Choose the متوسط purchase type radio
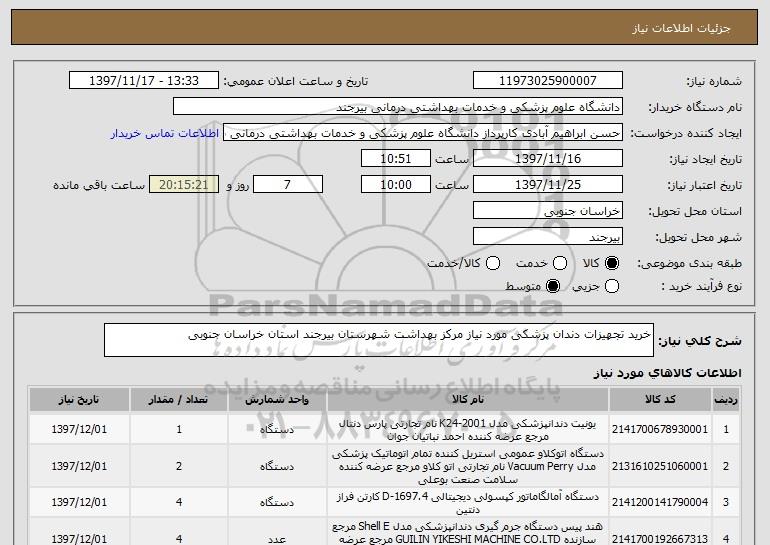This screenshot has width=770, height=545. tap(553, 286)
